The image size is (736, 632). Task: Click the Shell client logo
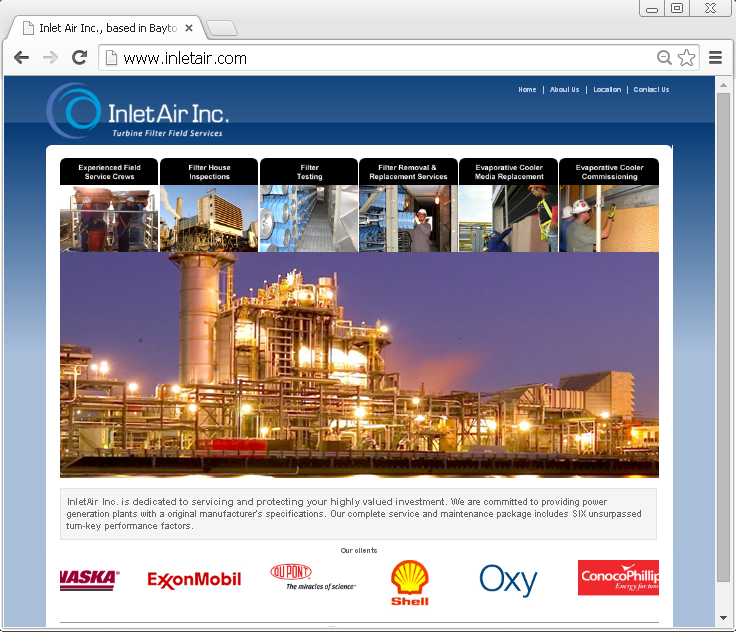click(410, 582)
